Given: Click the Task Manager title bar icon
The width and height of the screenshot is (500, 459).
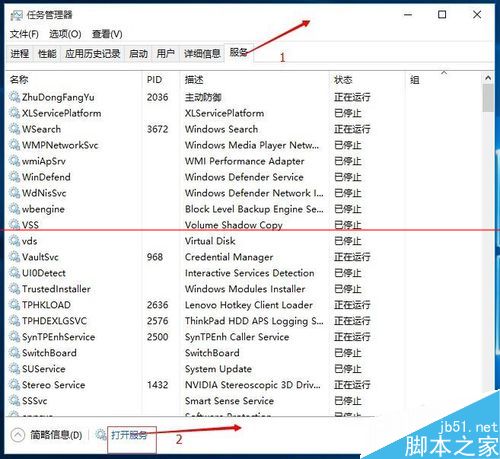Looking at the screenshot, I should (x=17, y=15).
